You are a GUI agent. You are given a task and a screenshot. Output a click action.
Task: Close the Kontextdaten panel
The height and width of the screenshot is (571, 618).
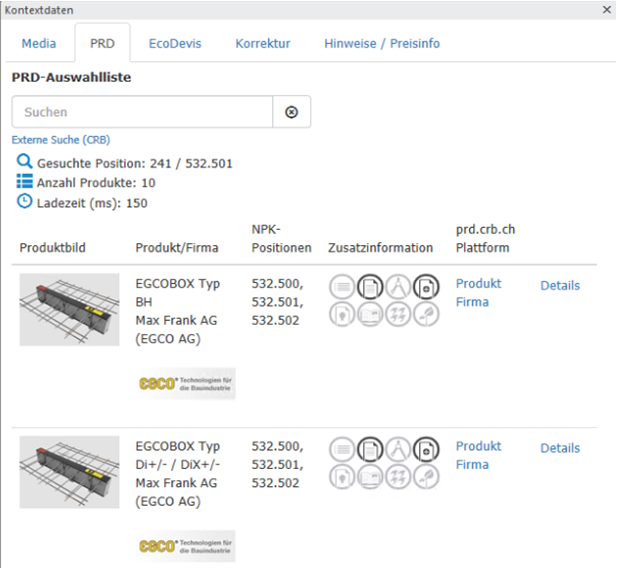tap(607, 9)
